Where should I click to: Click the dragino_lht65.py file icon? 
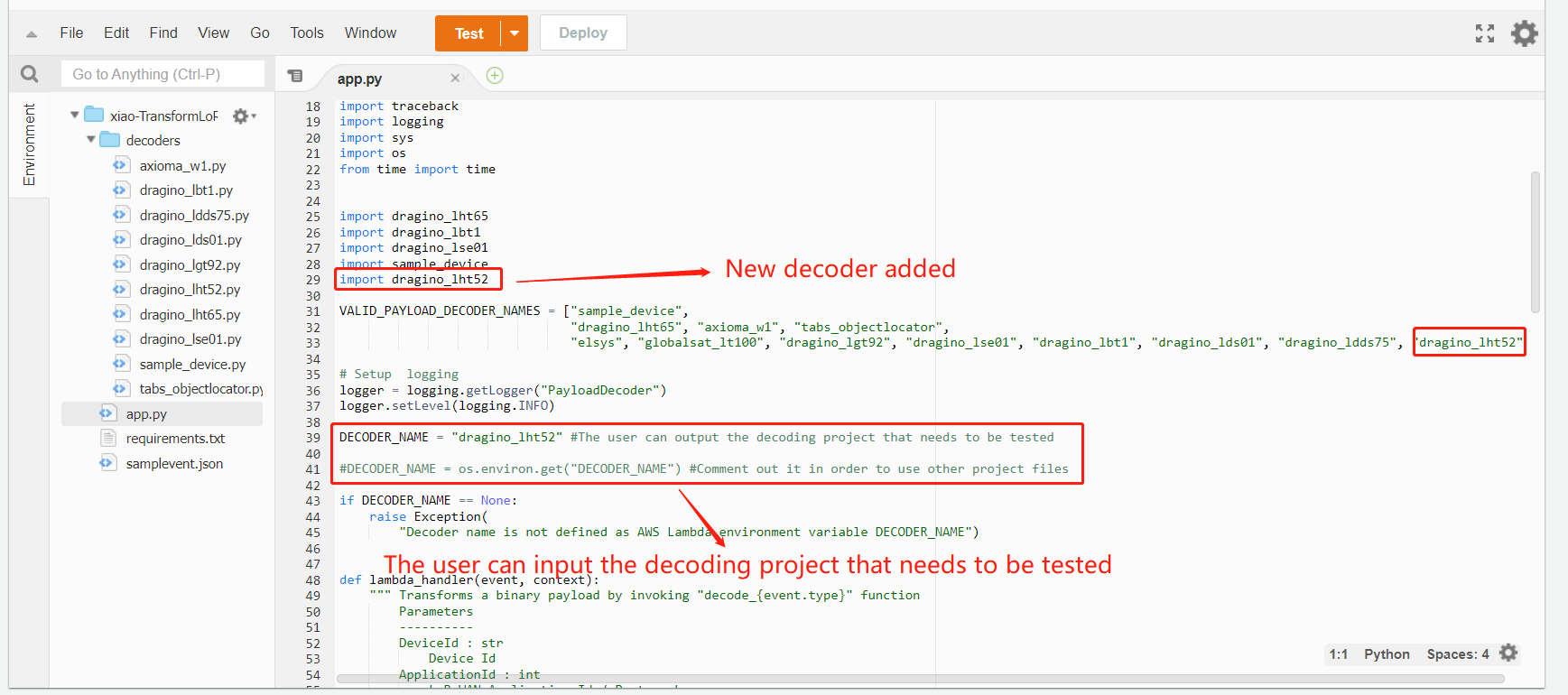(120, 314)
